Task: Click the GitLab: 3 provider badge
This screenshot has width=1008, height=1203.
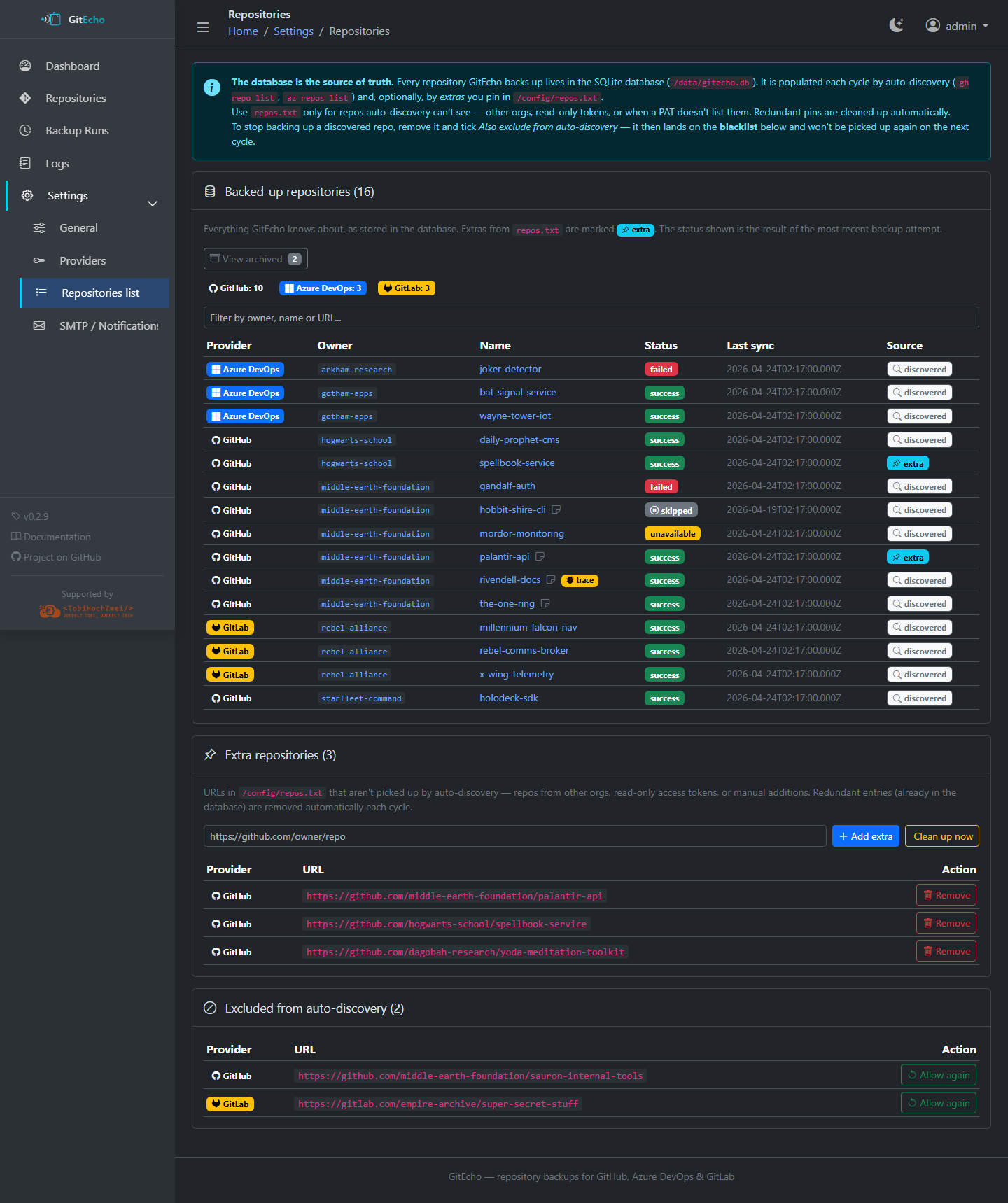Action: pos(406,288)
